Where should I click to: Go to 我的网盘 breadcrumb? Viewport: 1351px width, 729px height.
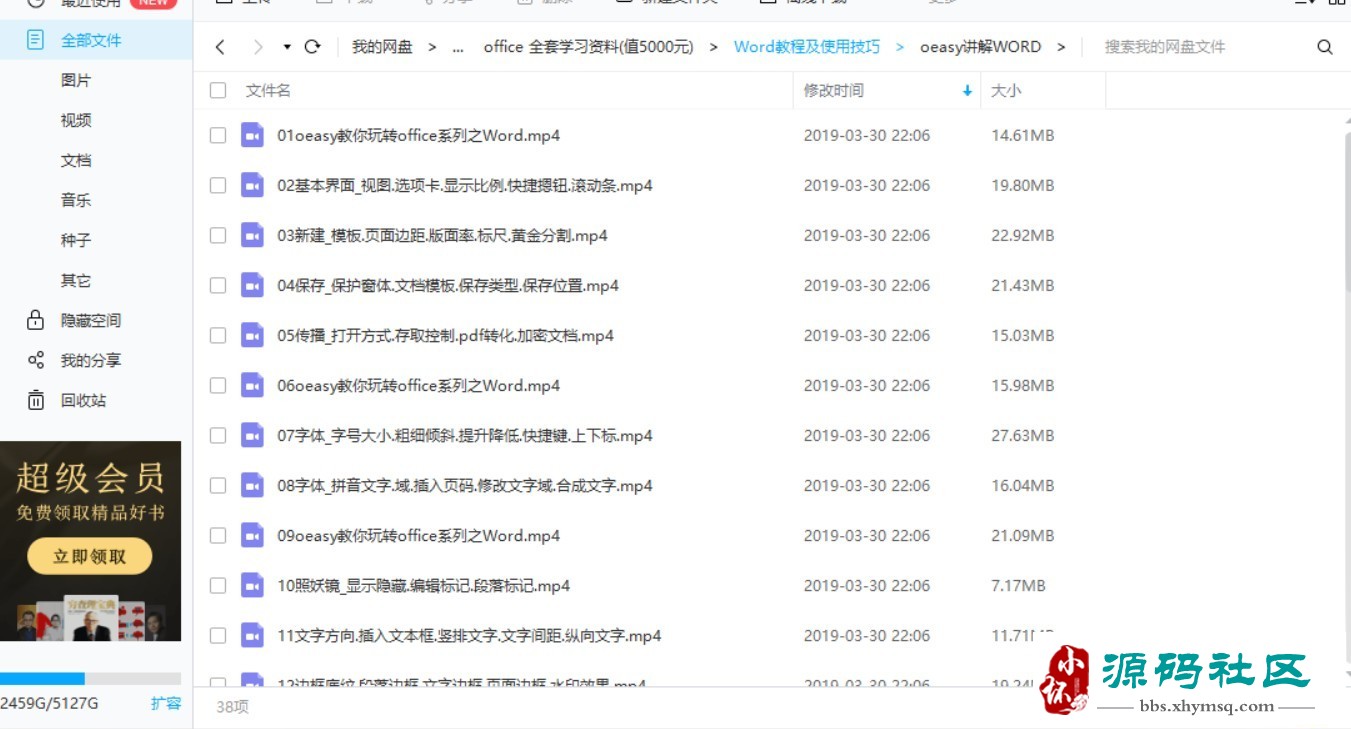click(382, 47)
